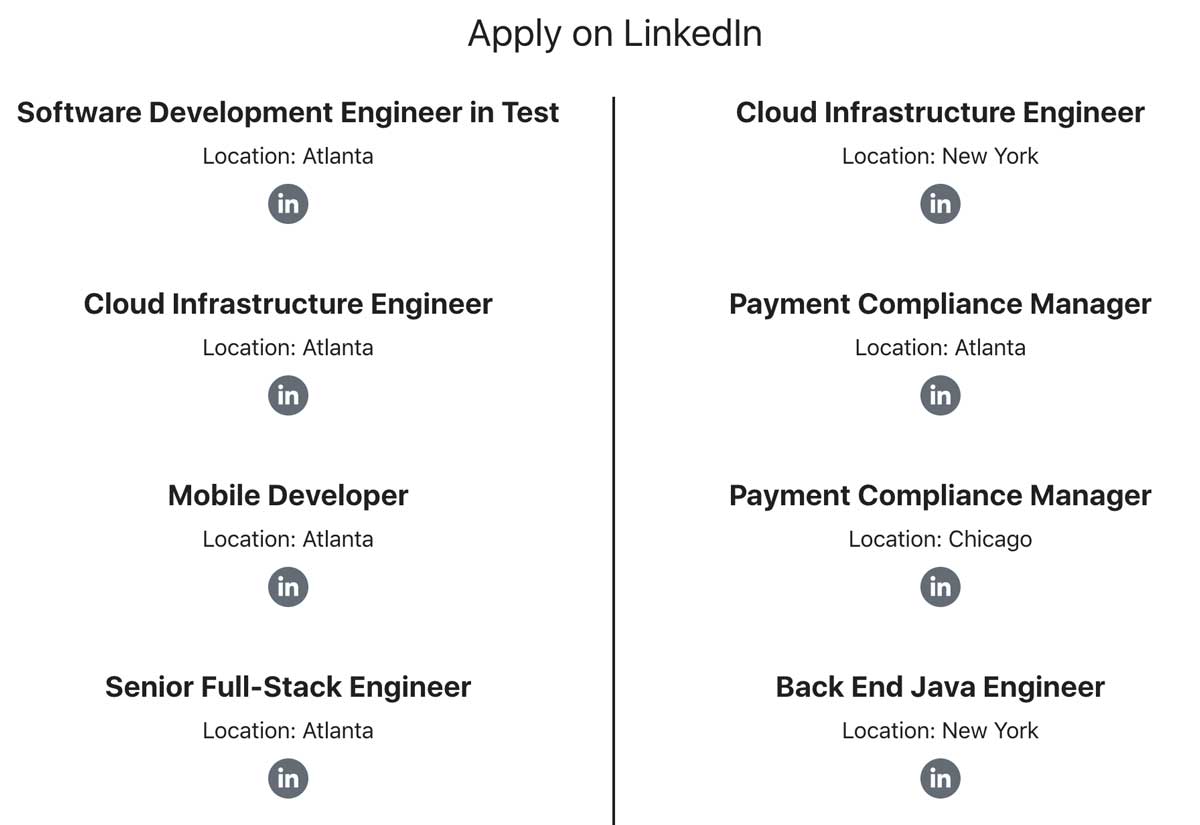The height and width of the screenshot is (825, 1200).
Task: Select the Mobile Developer job title
Action: [x=288, y=496]
